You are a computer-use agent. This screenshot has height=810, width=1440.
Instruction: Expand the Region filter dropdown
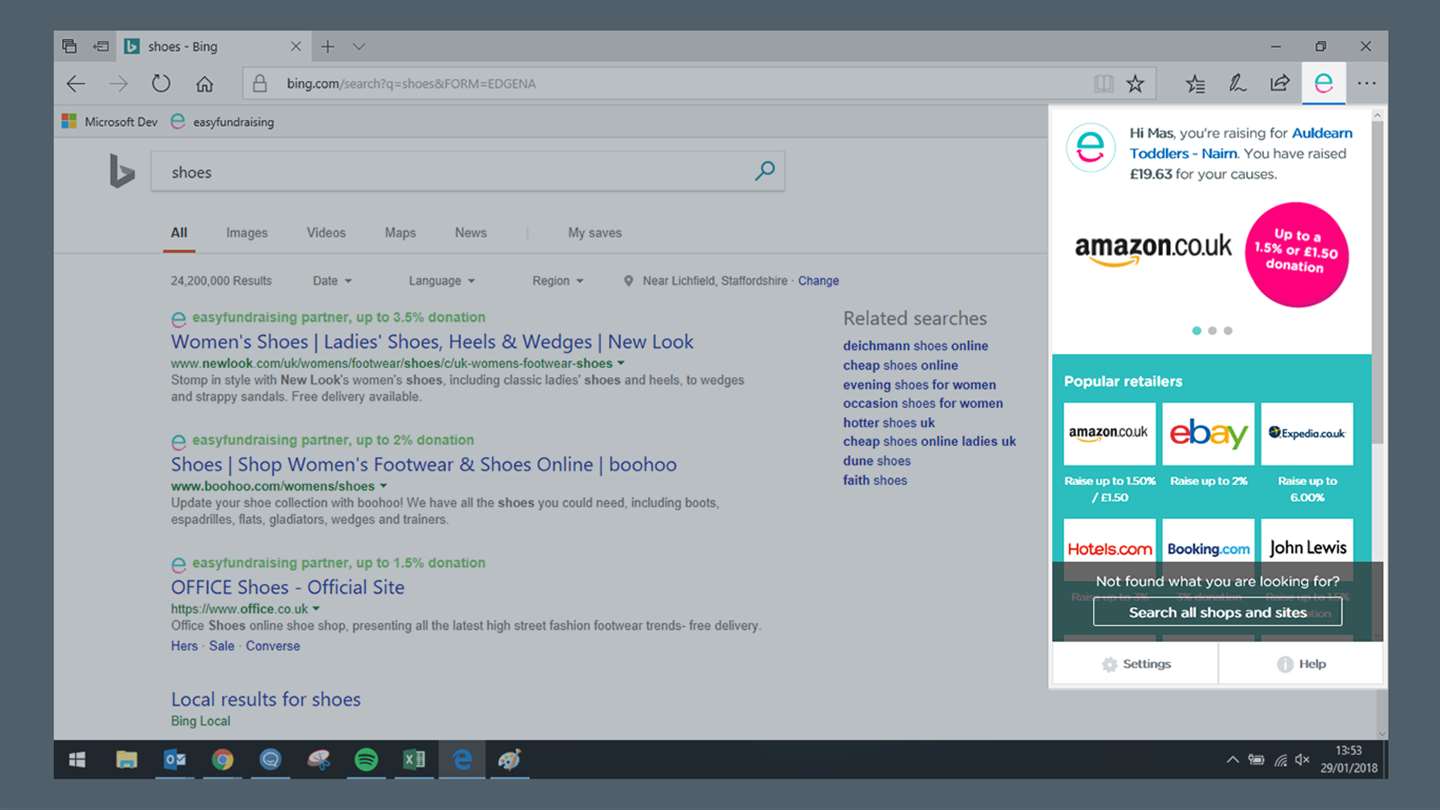(558, 281)
